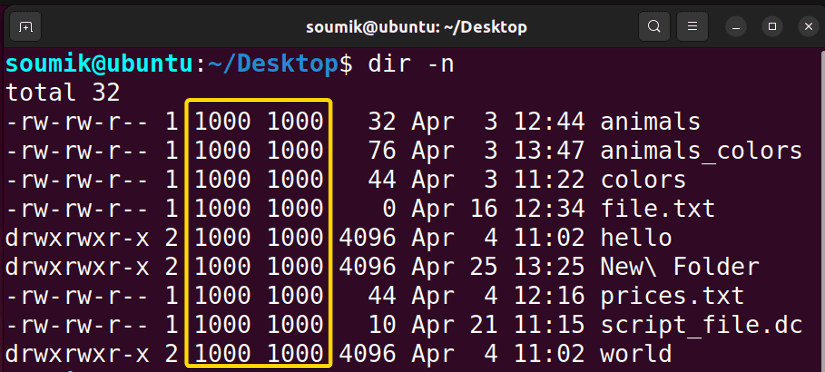
Task: Select the file name animals
Action: point(650,122)
